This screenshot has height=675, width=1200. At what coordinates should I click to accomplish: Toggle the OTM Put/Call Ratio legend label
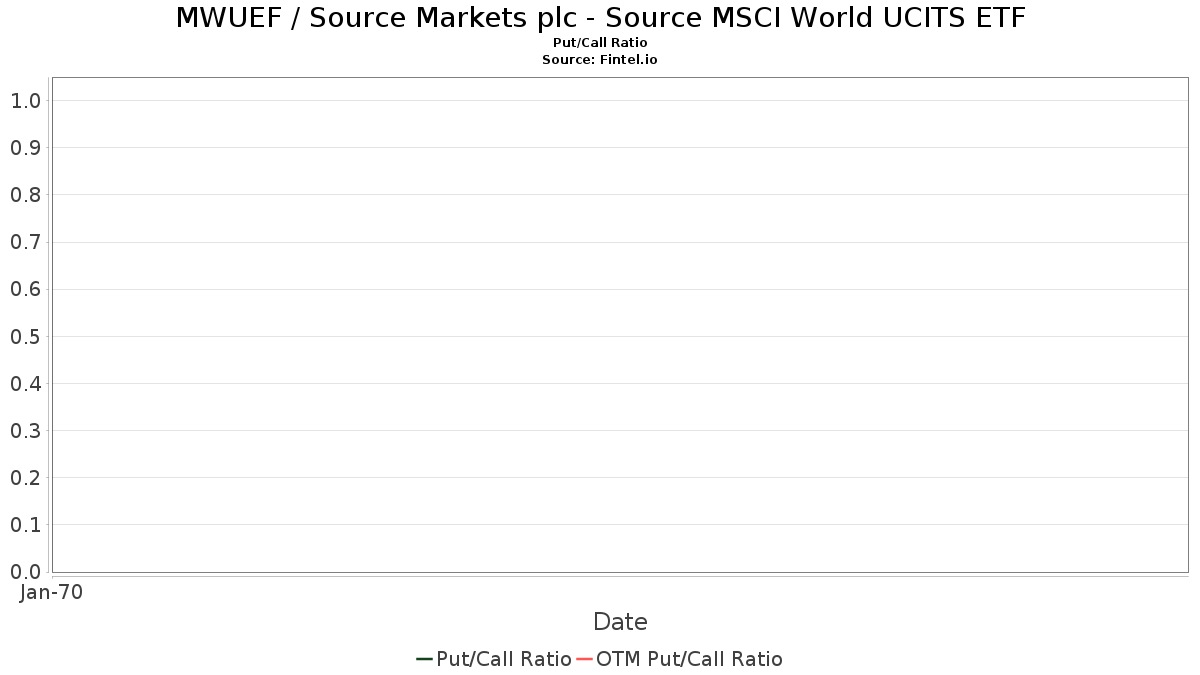689,659
